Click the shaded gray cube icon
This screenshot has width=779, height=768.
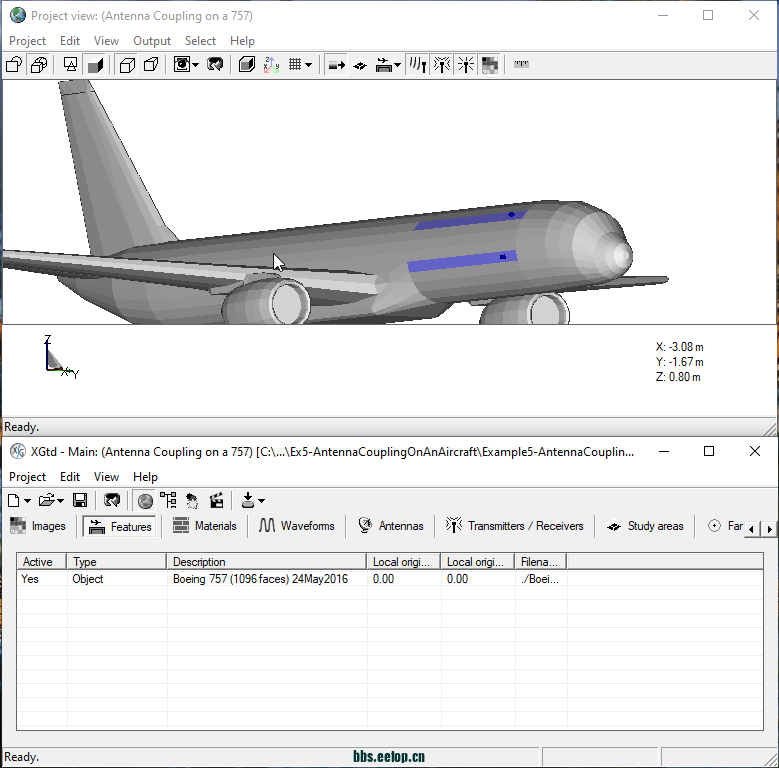click(247, 65)
